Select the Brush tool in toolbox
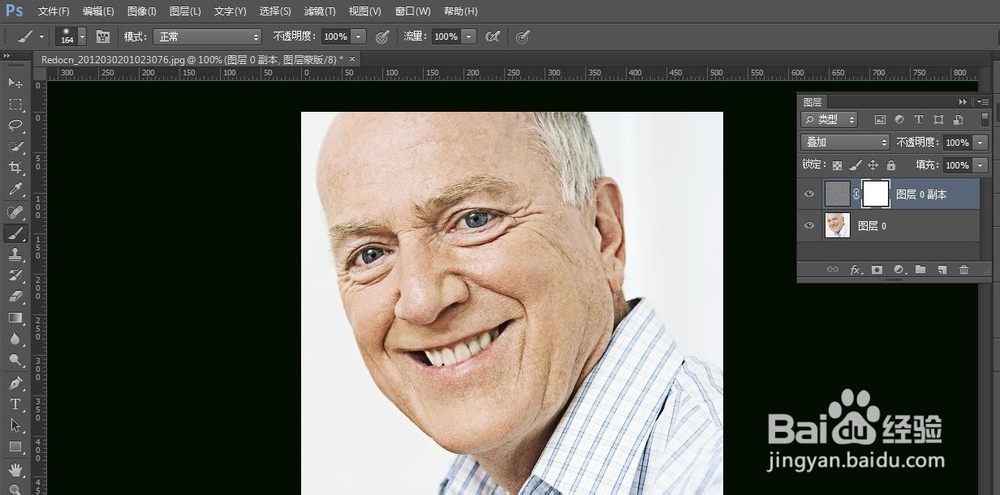Image resolution: width=1000 pixels, height=495 pixels. (x=15, y=233)
